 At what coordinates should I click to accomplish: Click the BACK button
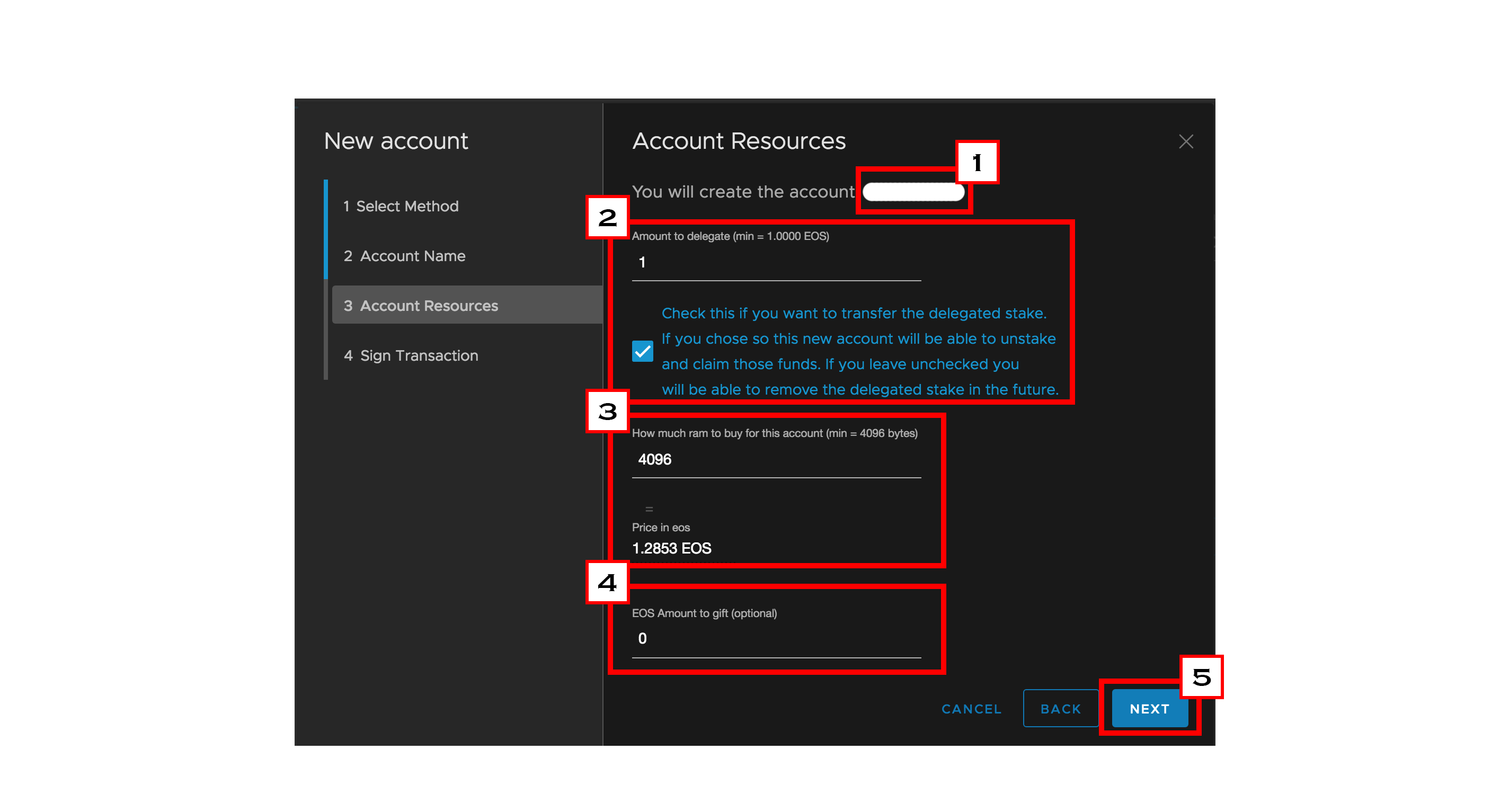click(1060, 708)
